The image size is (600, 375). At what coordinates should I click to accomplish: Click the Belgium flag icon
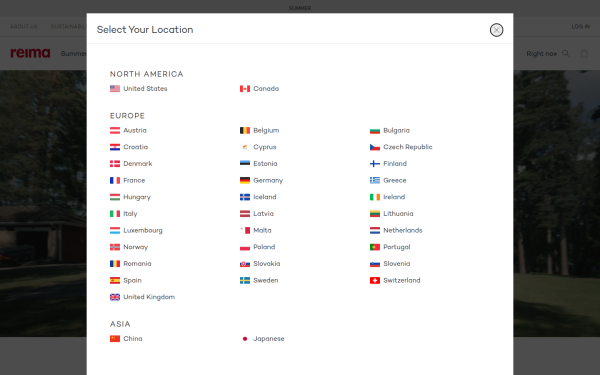(245, 130)
